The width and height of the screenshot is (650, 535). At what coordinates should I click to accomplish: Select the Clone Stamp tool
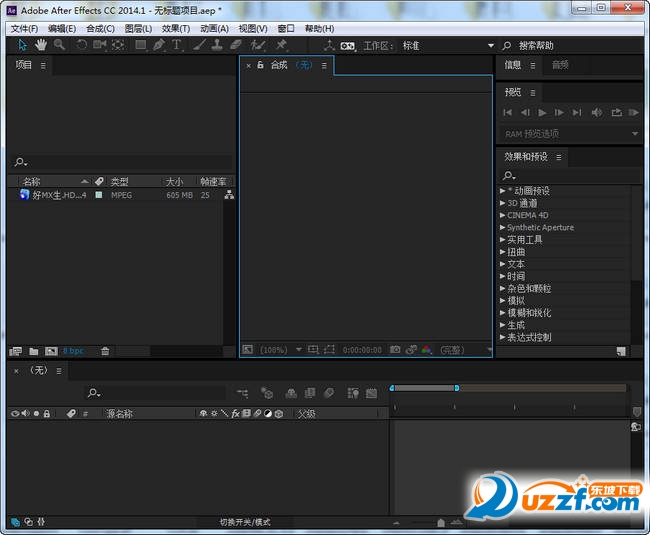217,45
